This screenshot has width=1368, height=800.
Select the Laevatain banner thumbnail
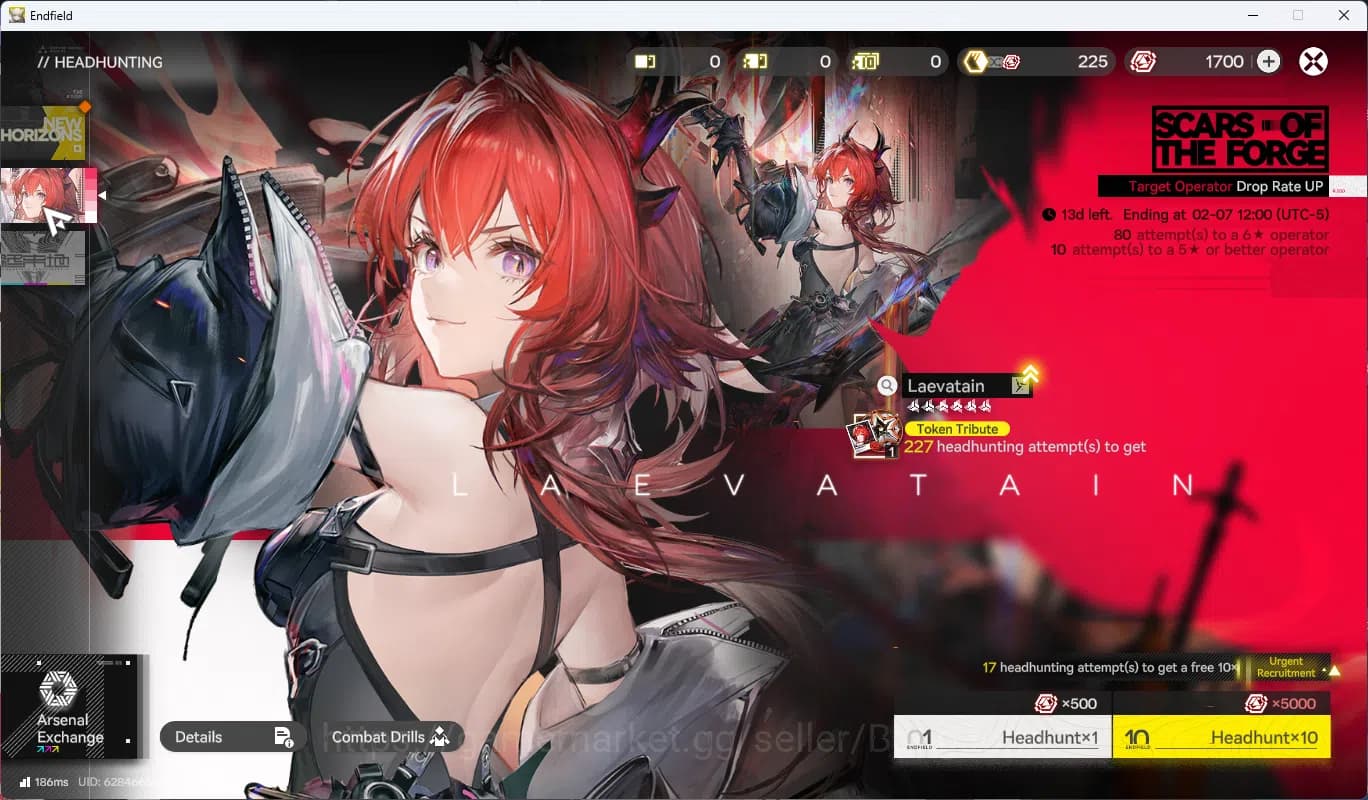pyautogui.click(x=46, y=196)
